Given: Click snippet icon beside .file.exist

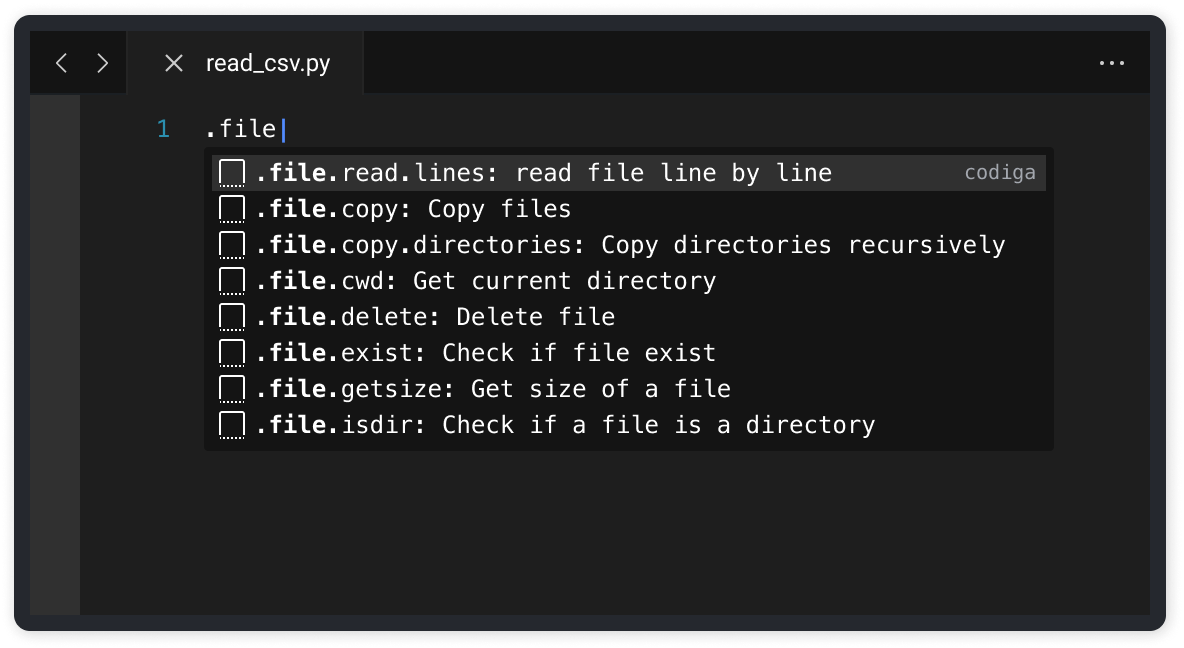Looking at the screenshot, I should coord(232,353).
